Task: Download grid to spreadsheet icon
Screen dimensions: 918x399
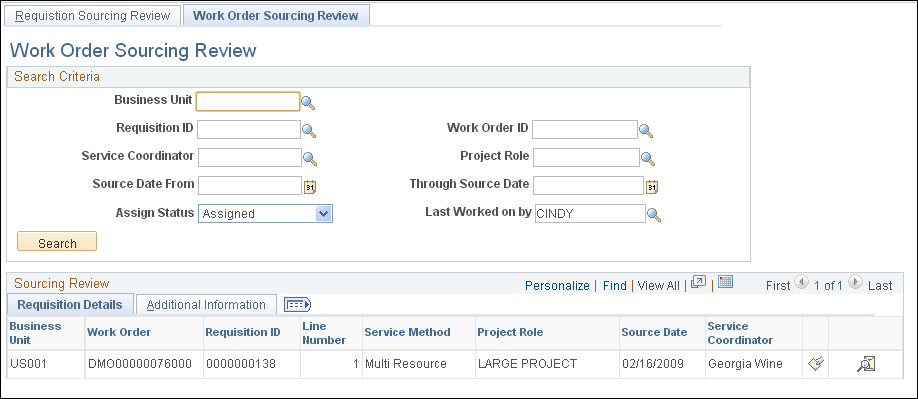Action: point(725,282)
